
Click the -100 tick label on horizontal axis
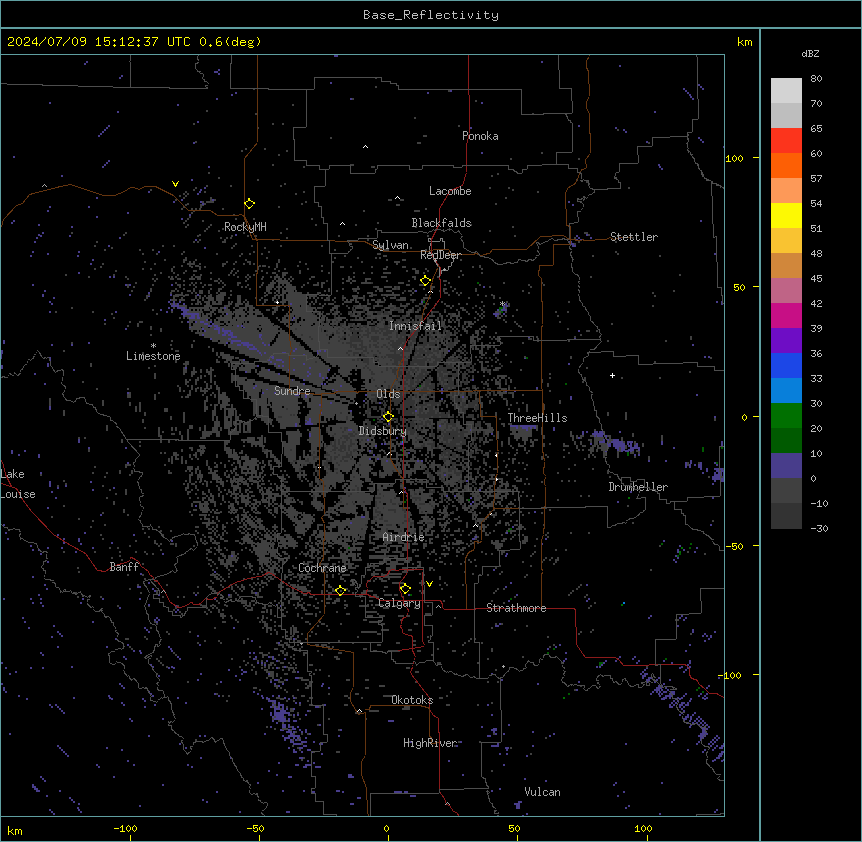click(125, 828)
